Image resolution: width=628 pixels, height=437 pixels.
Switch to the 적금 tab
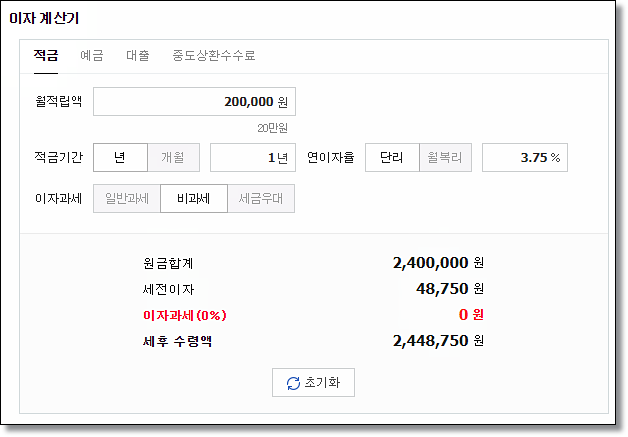click(46, 55)
